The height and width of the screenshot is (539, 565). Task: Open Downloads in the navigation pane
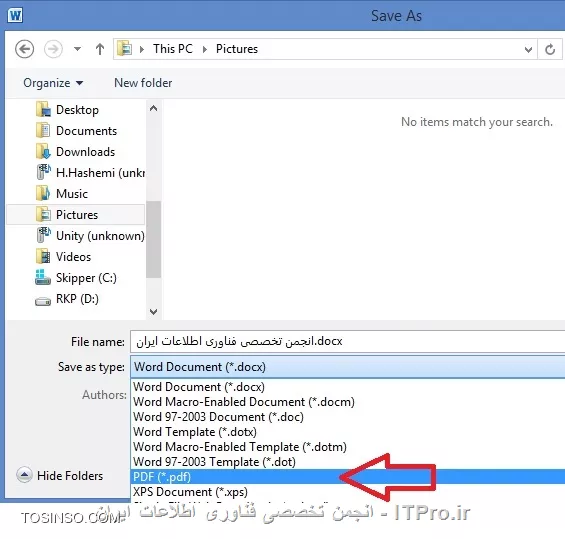[85, 152]
